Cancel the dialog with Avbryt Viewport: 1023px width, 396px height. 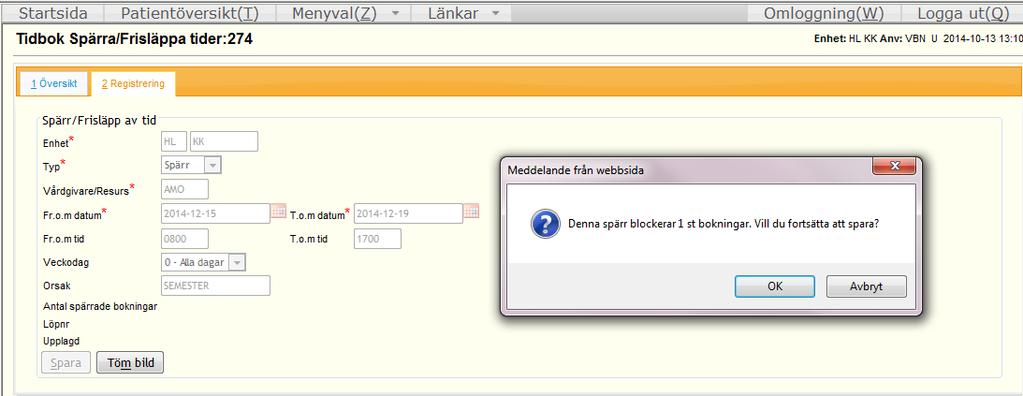click(x=866, y=286)
